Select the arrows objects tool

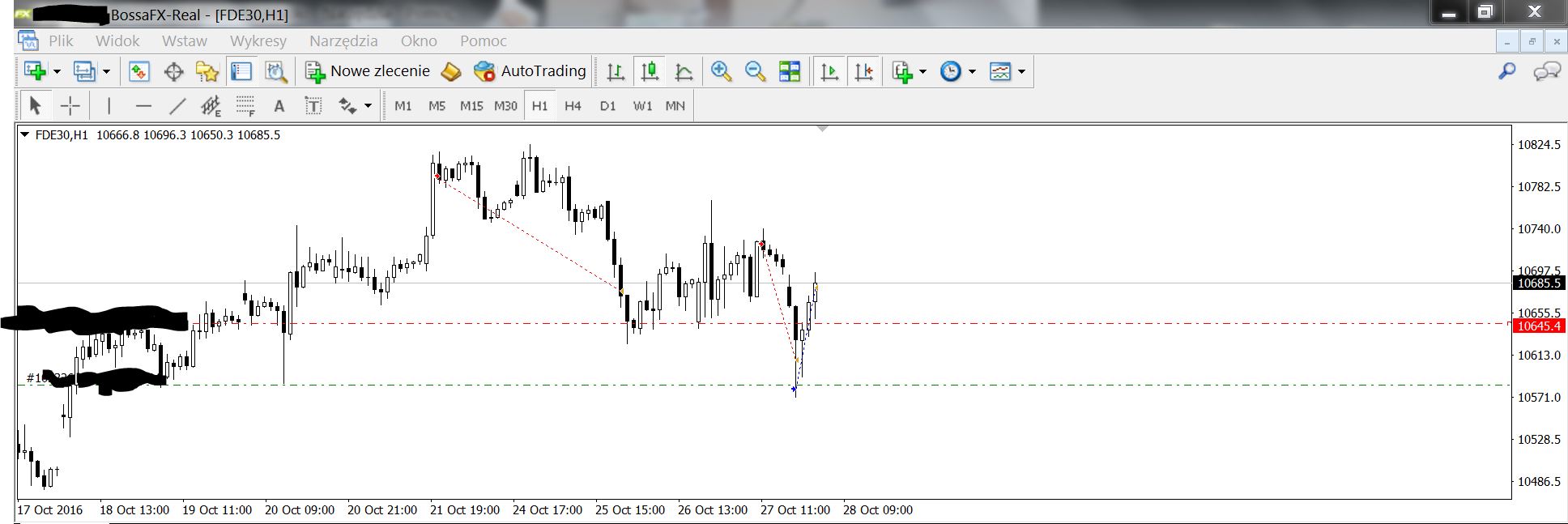coord(348,106)
